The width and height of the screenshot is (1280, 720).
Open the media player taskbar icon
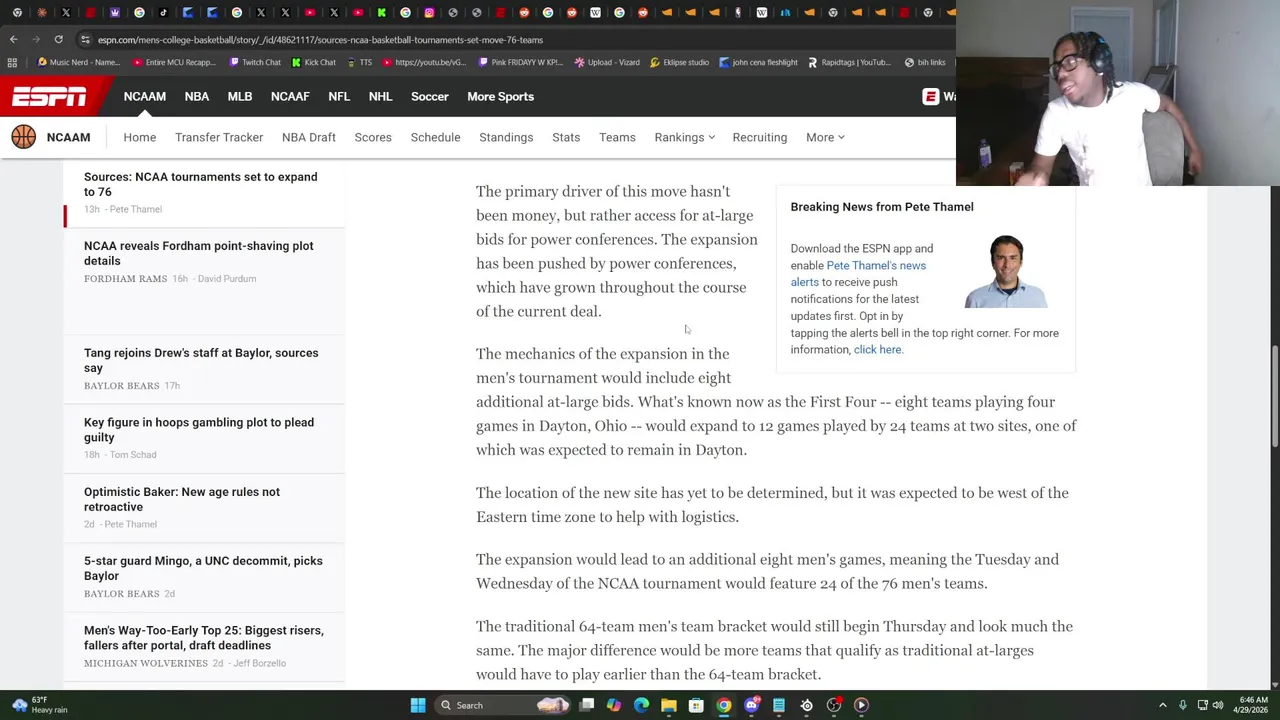click(x=861, y=705)
